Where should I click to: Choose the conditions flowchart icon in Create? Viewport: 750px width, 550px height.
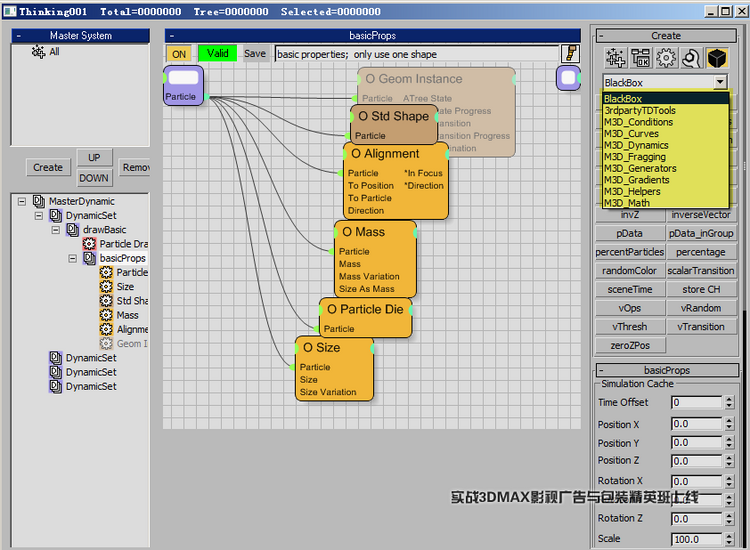pos(640,58)
